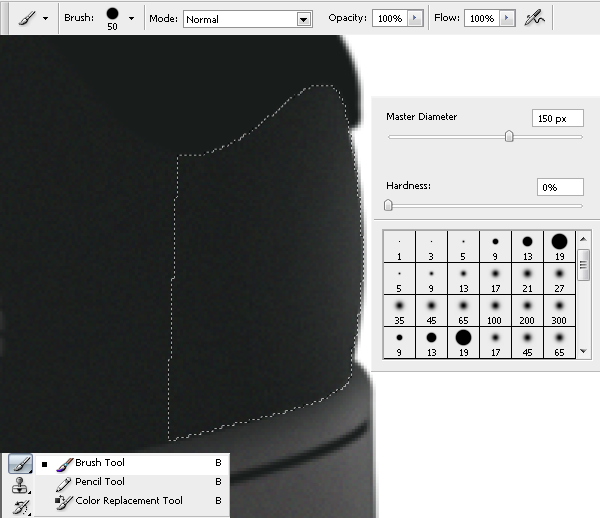Select hard round 13 brush in first row
Screen dimensions: 600x518
point(527,246)
